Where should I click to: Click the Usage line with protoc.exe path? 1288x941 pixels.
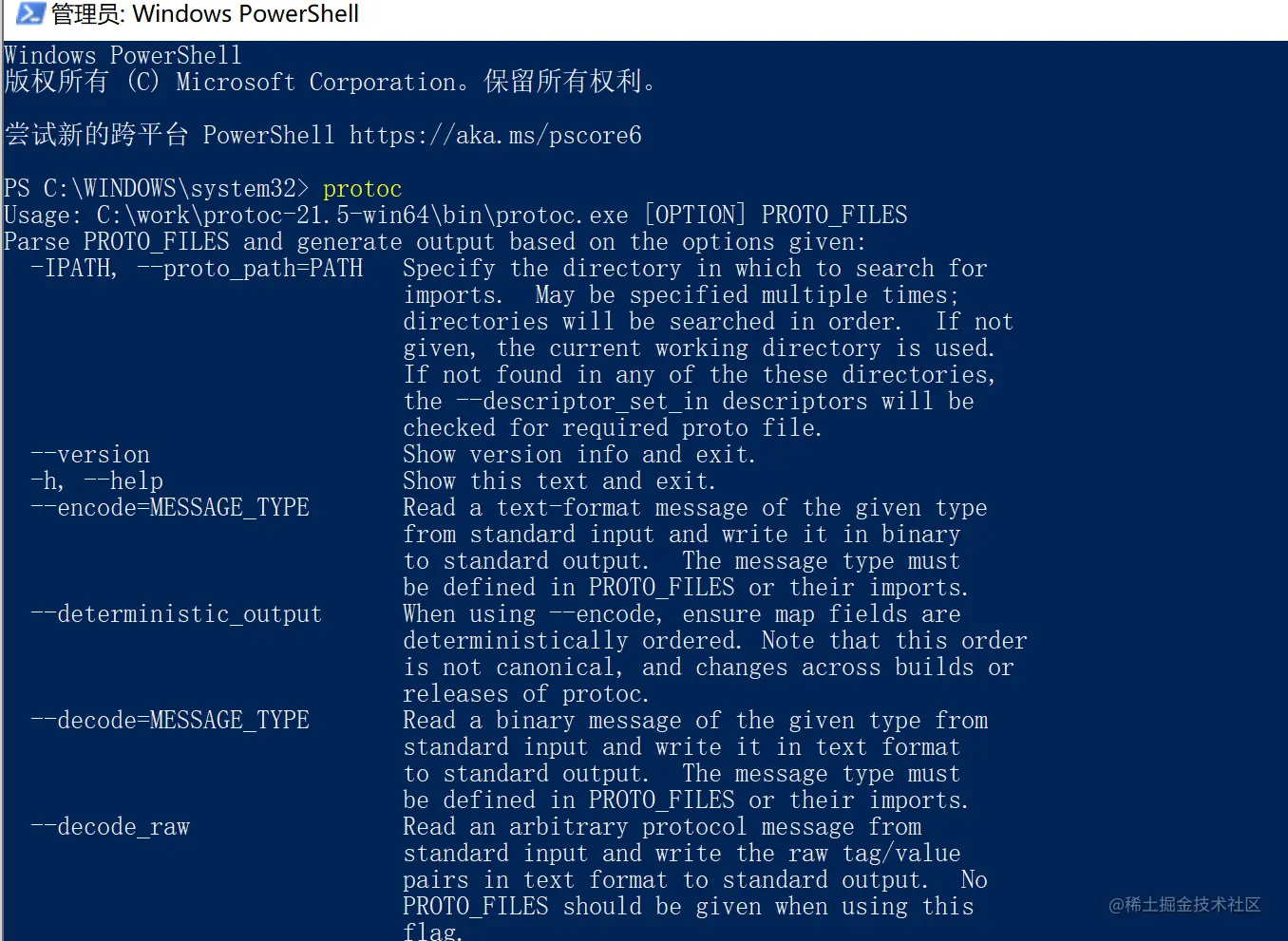coord(456,216)
